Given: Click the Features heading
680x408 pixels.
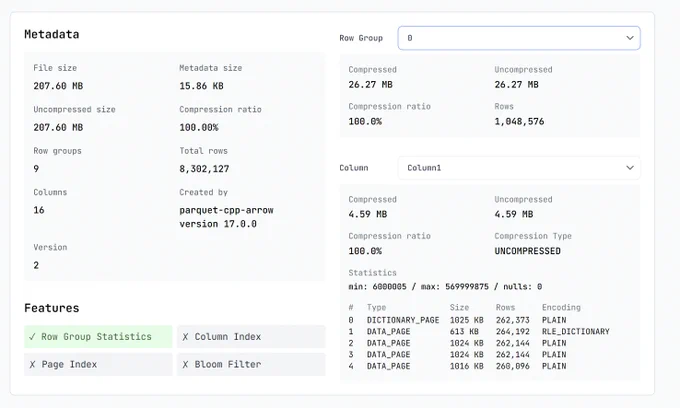Looking at the screenshot, I should (x=52, y=308).
